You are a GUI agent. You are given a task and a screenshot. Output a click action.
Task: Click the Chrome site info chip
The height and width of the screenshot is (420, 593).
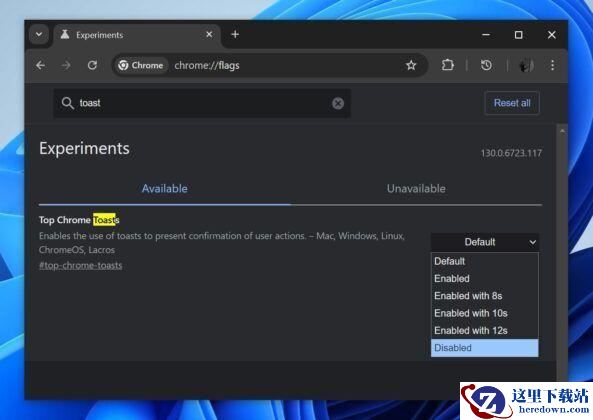click(140, 65)
